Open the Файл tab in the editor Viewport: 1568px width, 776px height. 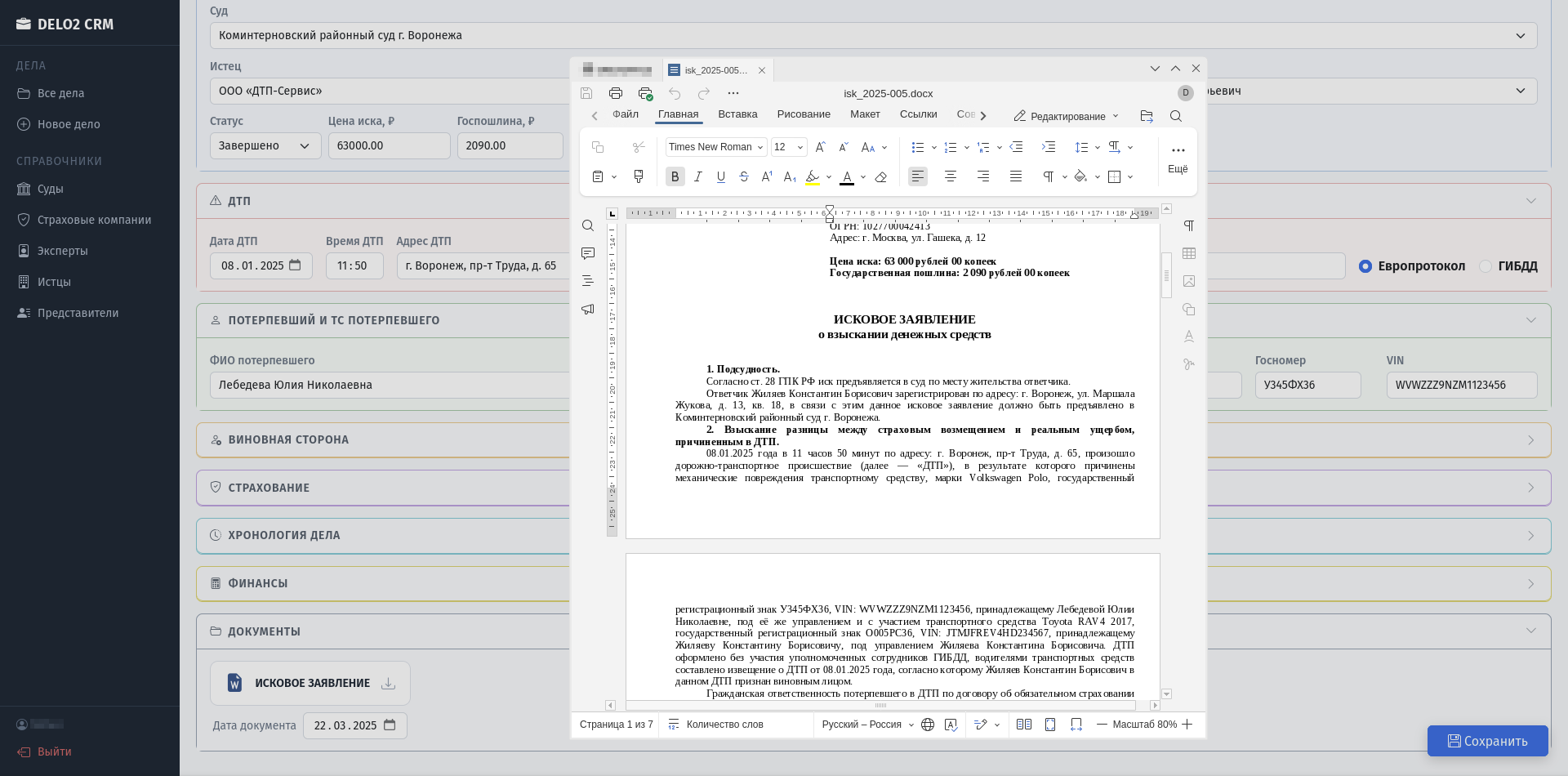pyautogui.click(x=626, y=114)
